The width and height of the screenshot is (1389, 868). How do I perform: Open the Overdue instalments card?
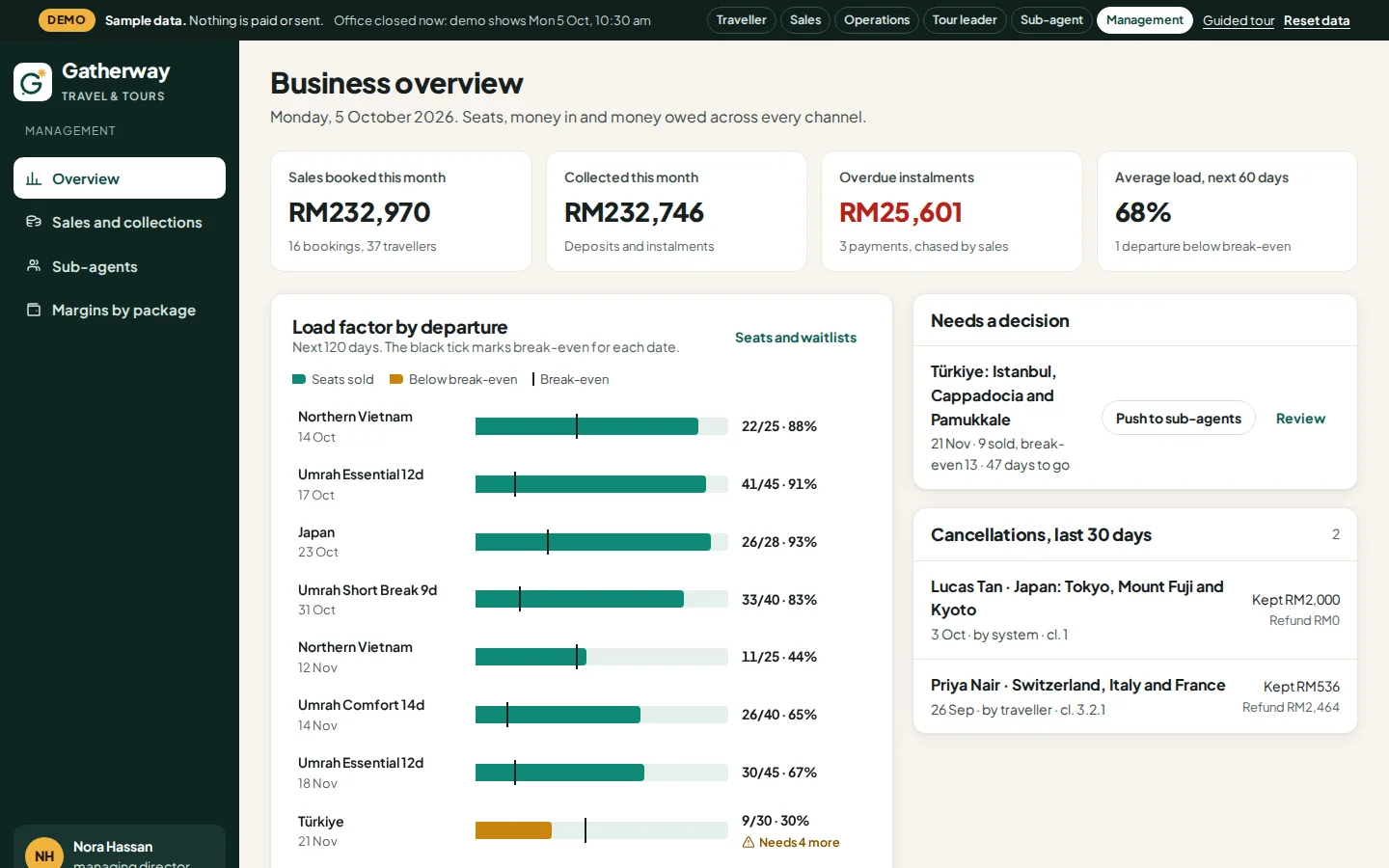952,211
